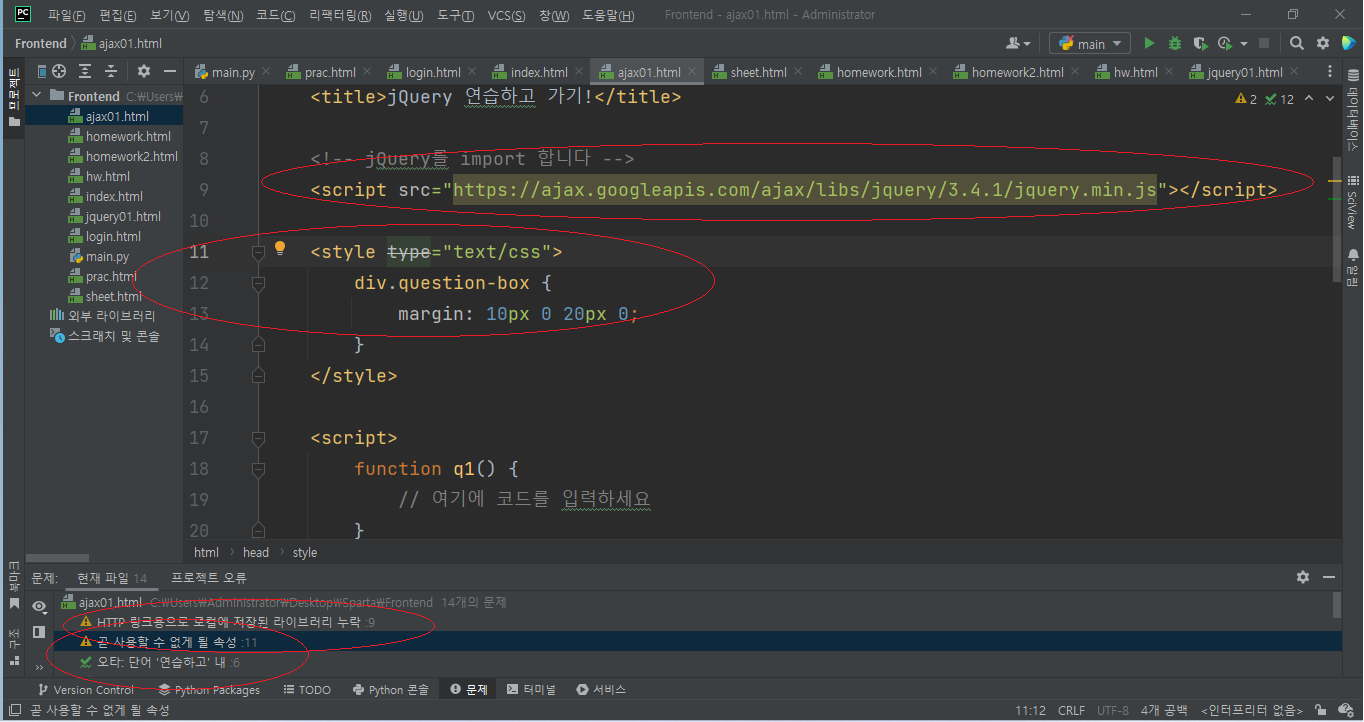Click the CRLF line separator status entry

(x=1071, y=711)
